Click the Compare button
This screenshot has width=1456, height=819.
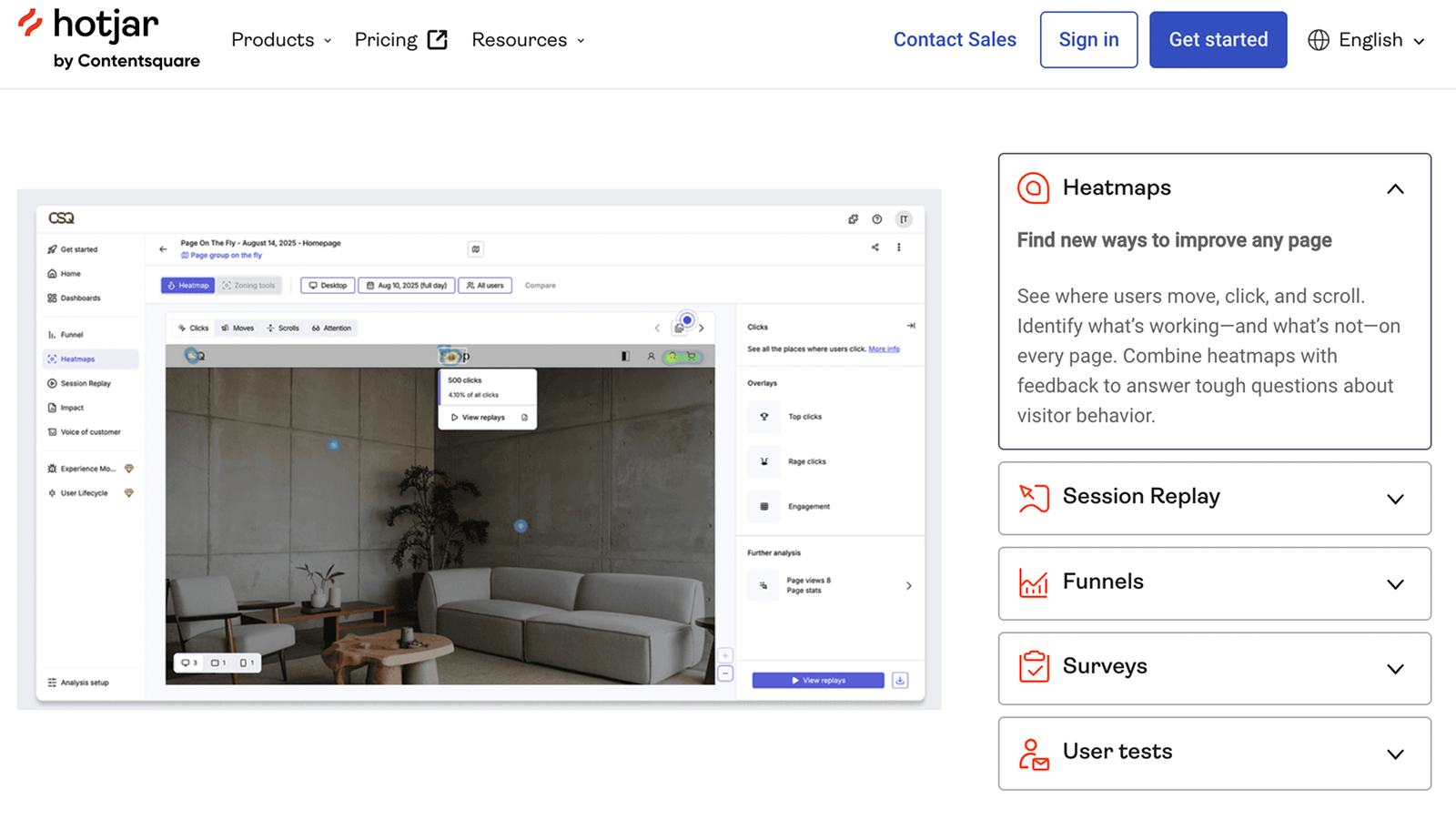point(541,286)
